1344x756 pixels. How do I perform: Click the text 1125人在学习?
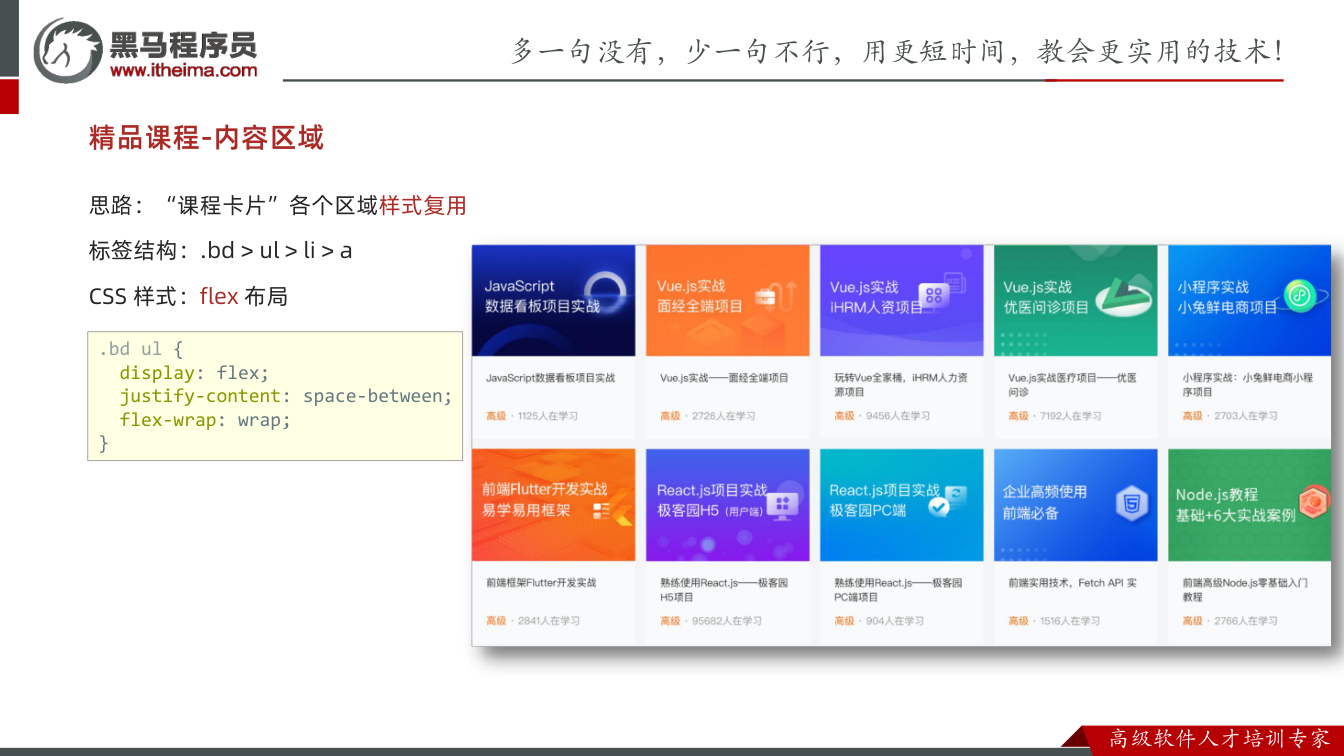click(x=548, y=416)
